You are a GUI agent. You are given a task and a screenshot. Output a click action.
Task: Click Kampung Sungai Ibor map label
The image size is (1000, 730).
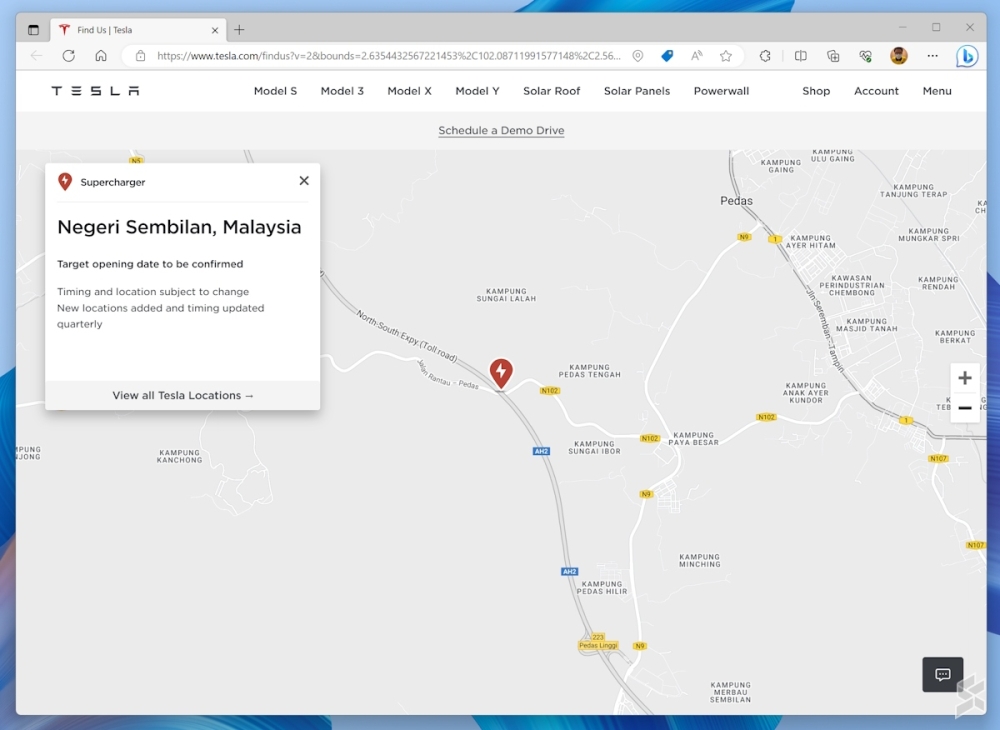(594, 448)
